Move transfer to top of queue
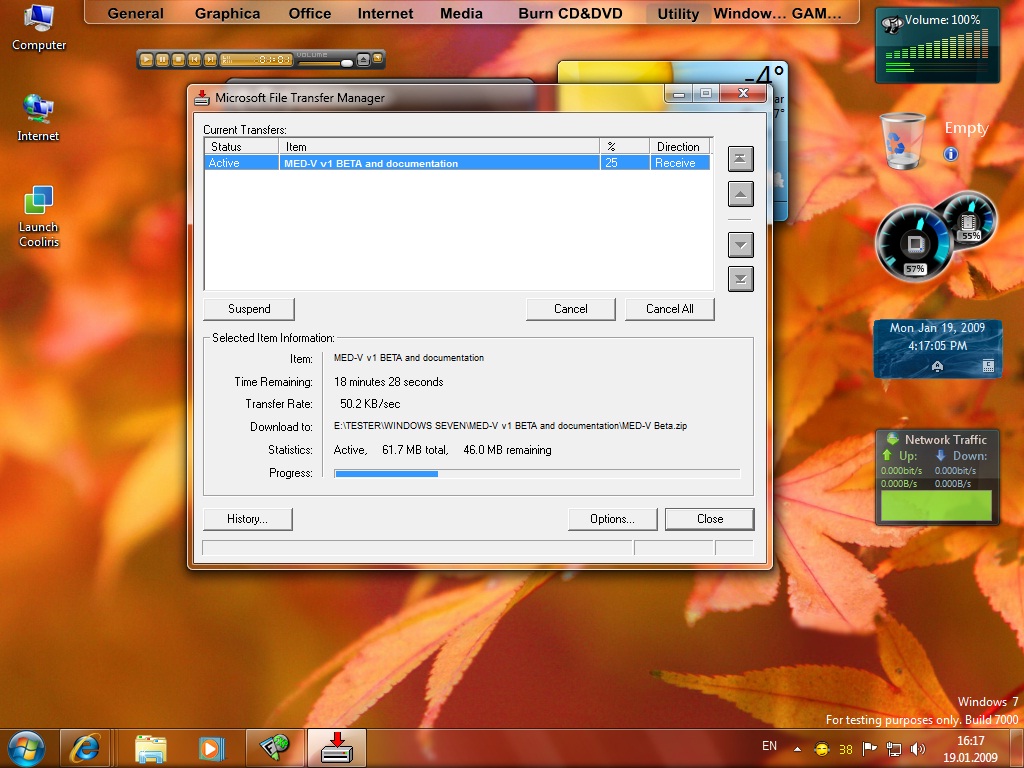 pos(741,159)
